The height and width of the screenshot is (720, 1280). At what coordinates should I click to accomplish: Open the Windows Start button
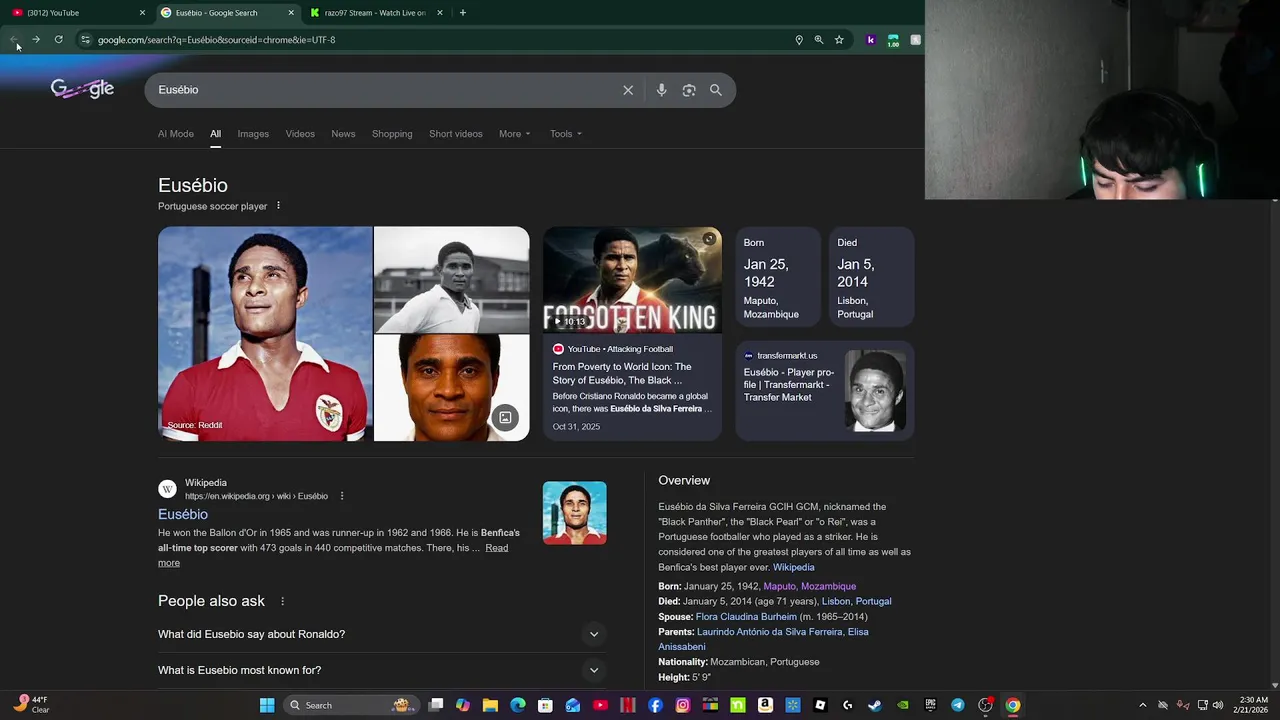(267, 705)
